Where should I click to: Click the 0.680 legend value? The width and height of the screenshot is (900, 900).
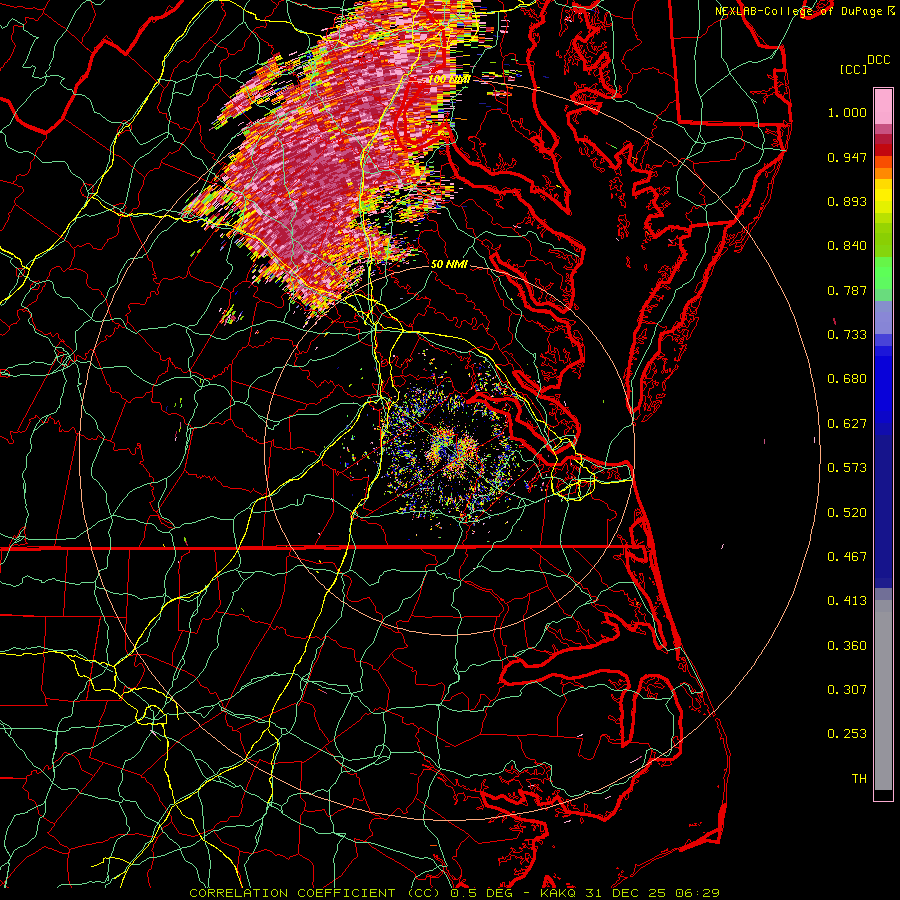point(847,379)
